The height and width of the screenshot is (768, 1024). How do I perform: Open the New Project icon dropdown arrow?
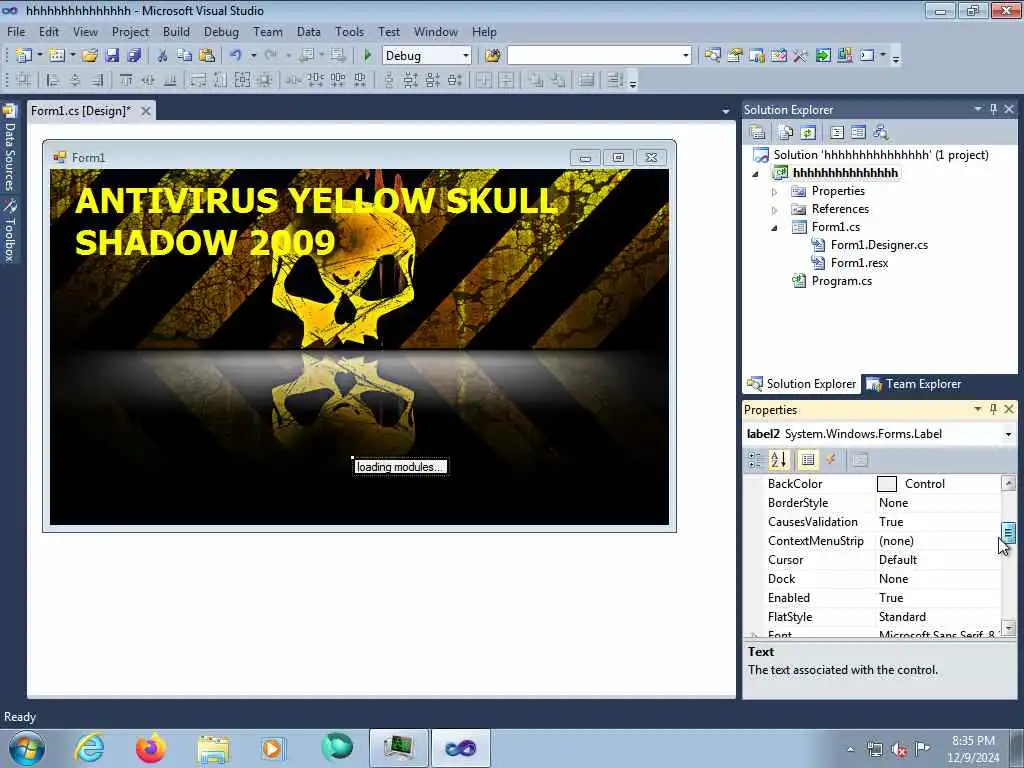39,56
